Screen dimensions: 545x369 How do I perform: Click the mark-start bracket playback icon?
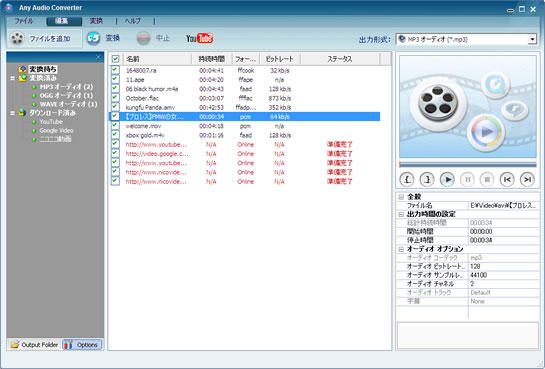click(407, 179)
